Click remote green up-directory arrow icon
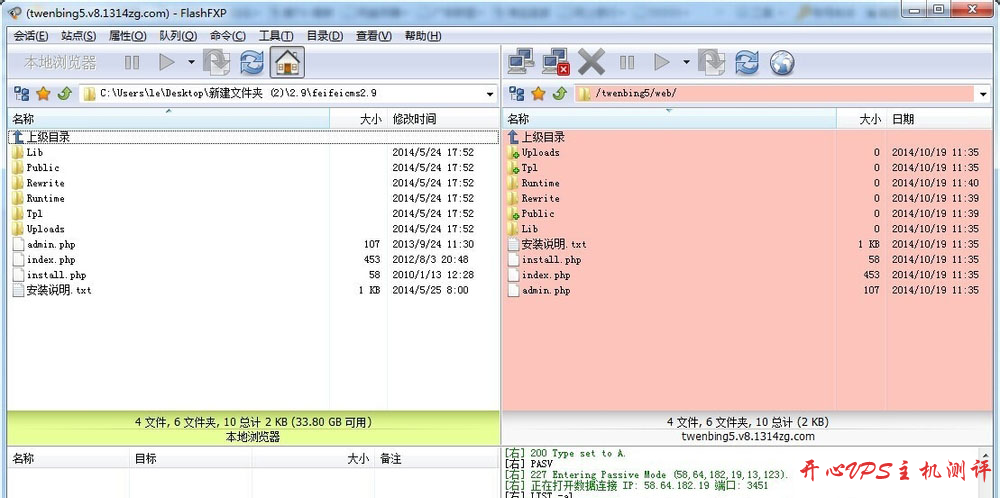 (x=559, y=94)
